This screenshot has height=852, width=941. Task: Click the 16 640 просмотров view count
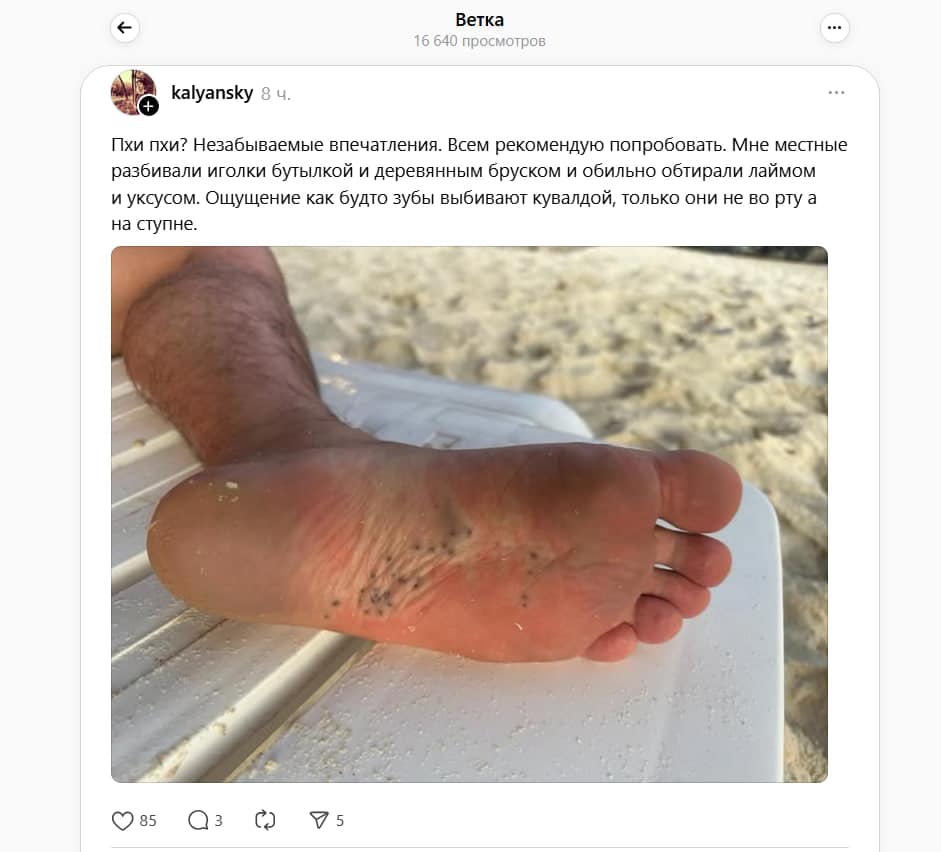(480, 41)
